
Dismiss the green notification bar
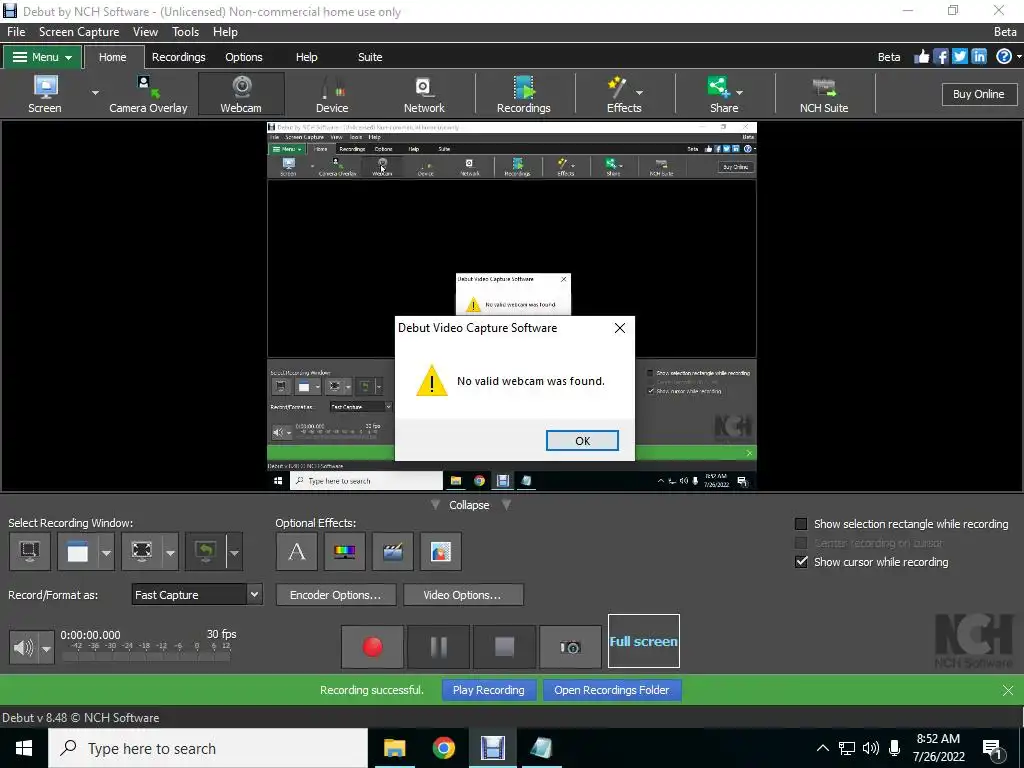tap(1008, 690)
